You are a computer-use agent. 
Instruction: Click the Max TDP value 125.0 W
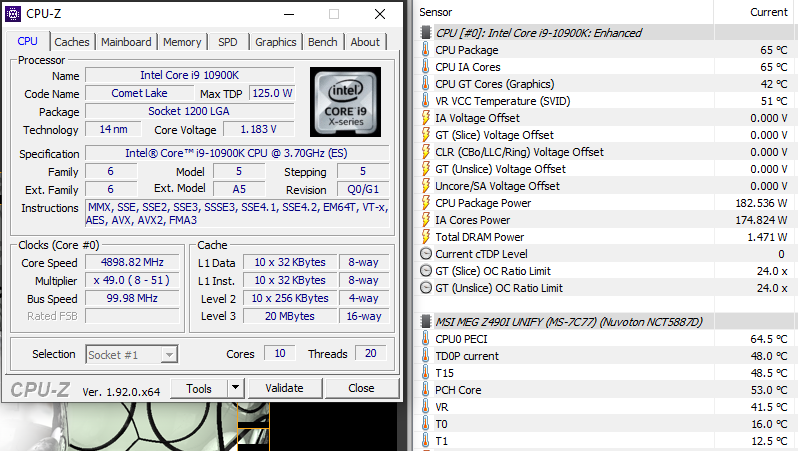272,93
